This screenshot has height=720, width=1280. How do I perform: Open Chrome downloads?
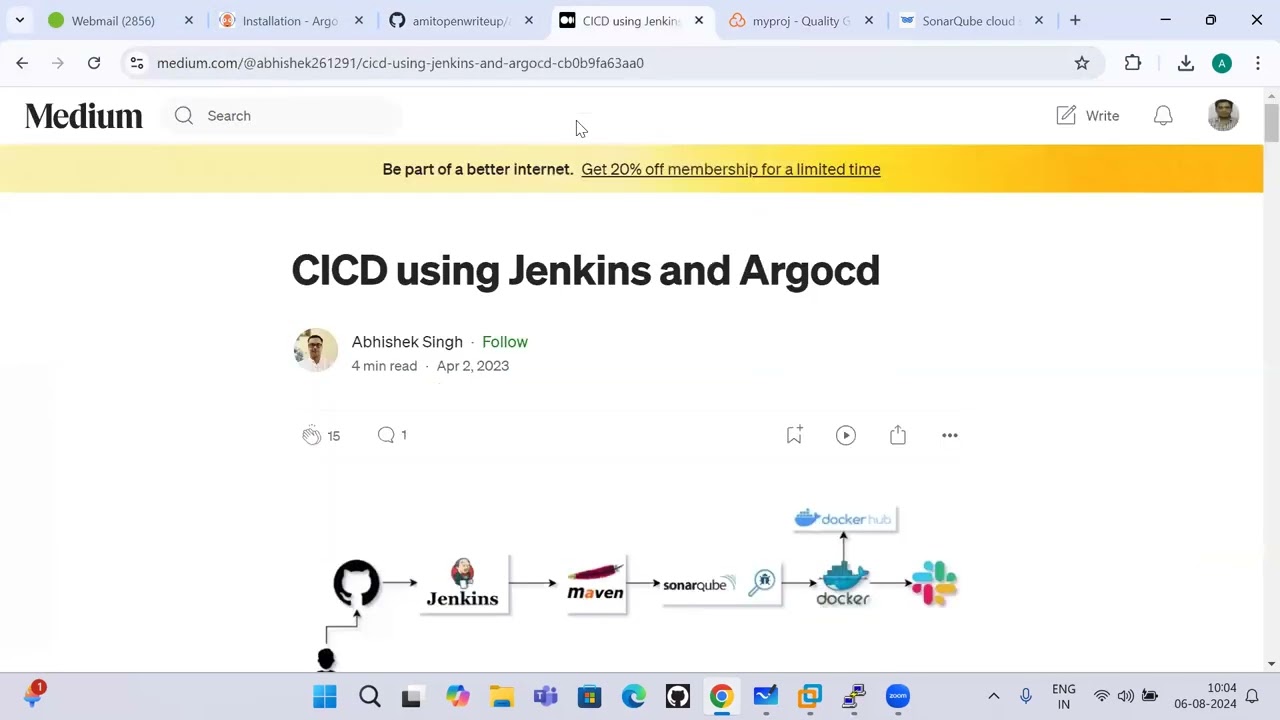(1186, 63)
